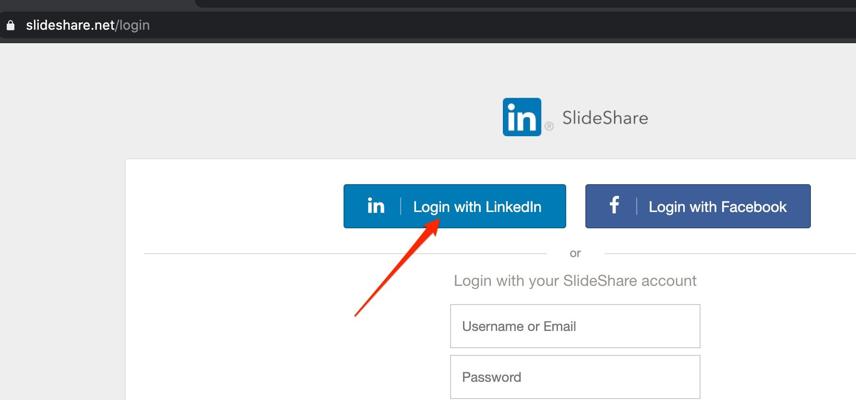Select the slideshare.net domain in the address bar
The width and height of the screenshot is (856, 400).
click(70, 25)
